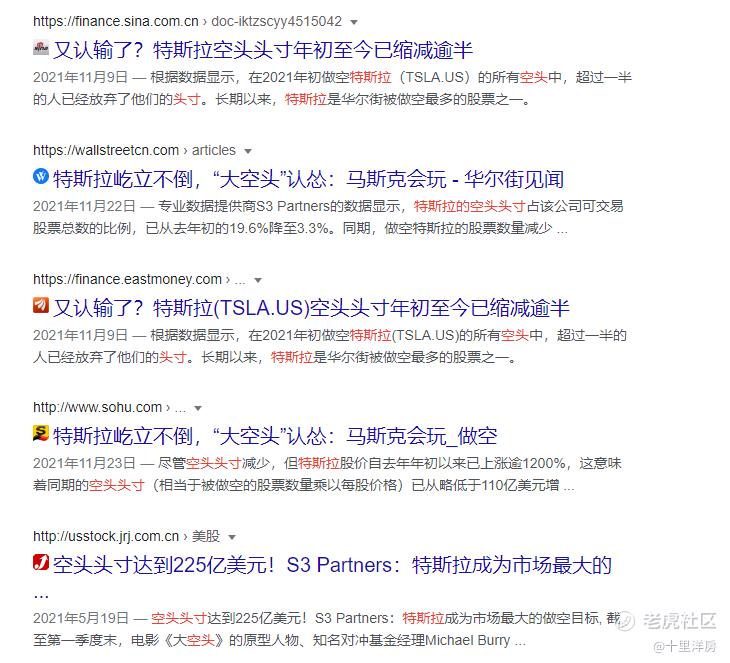Click the Eastmoney orange favicon
The height and width of the screenshot is (663, 730).
[x=41, y=305]
